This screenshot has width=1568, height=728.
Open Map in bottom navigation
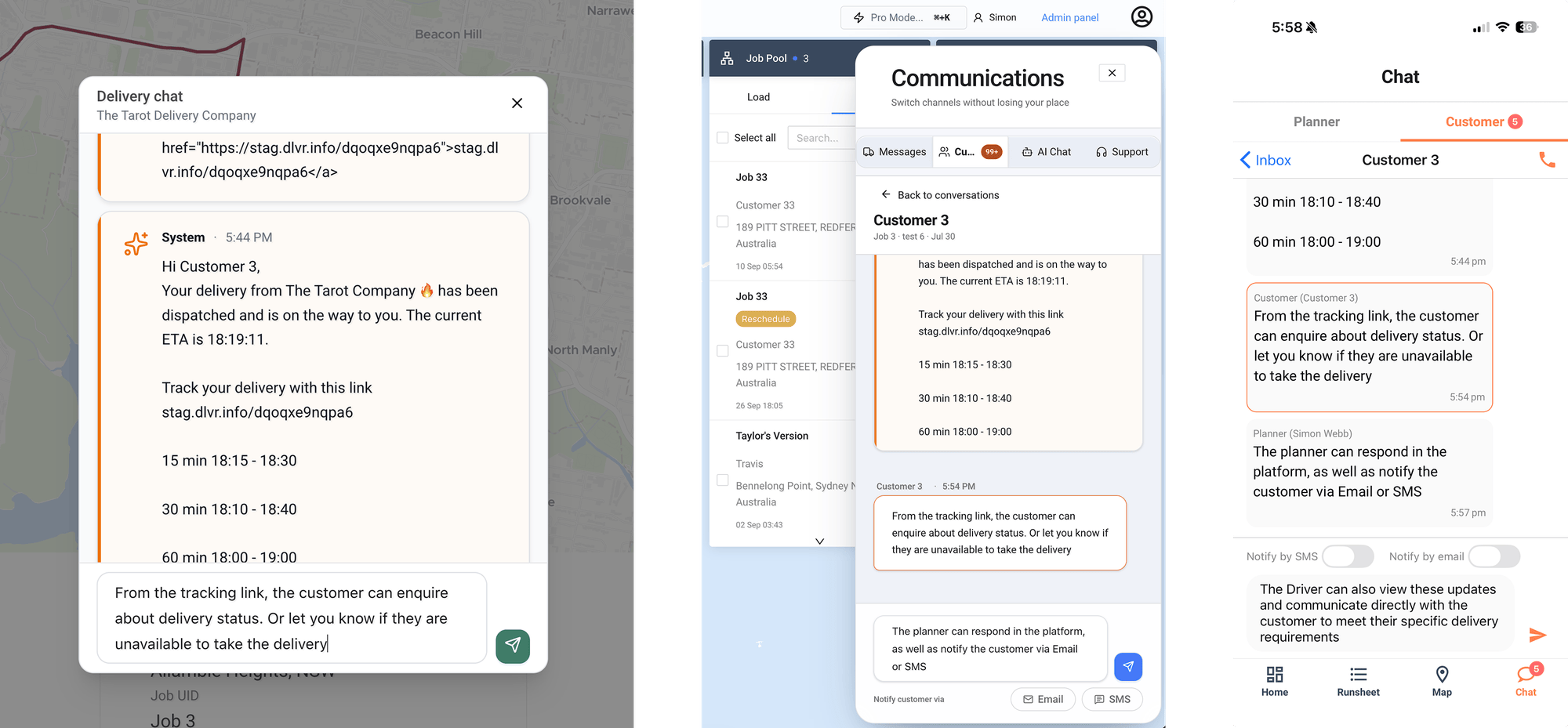(x=1442, y=681)
